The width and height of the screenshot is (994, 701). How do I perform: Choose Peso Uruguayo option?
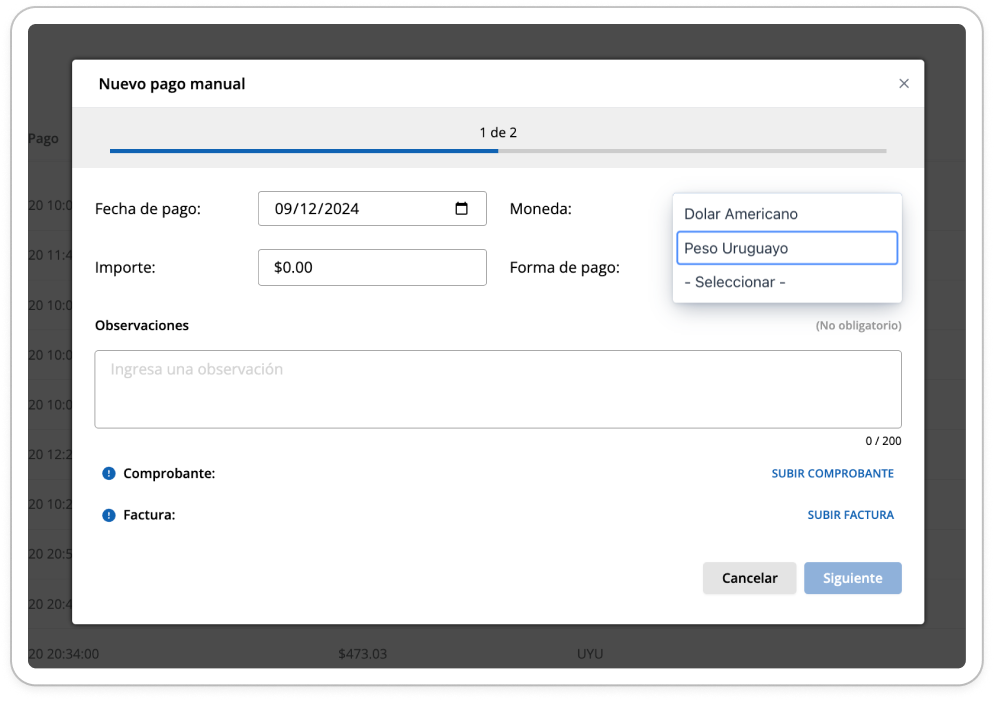[x=787, y=248]
